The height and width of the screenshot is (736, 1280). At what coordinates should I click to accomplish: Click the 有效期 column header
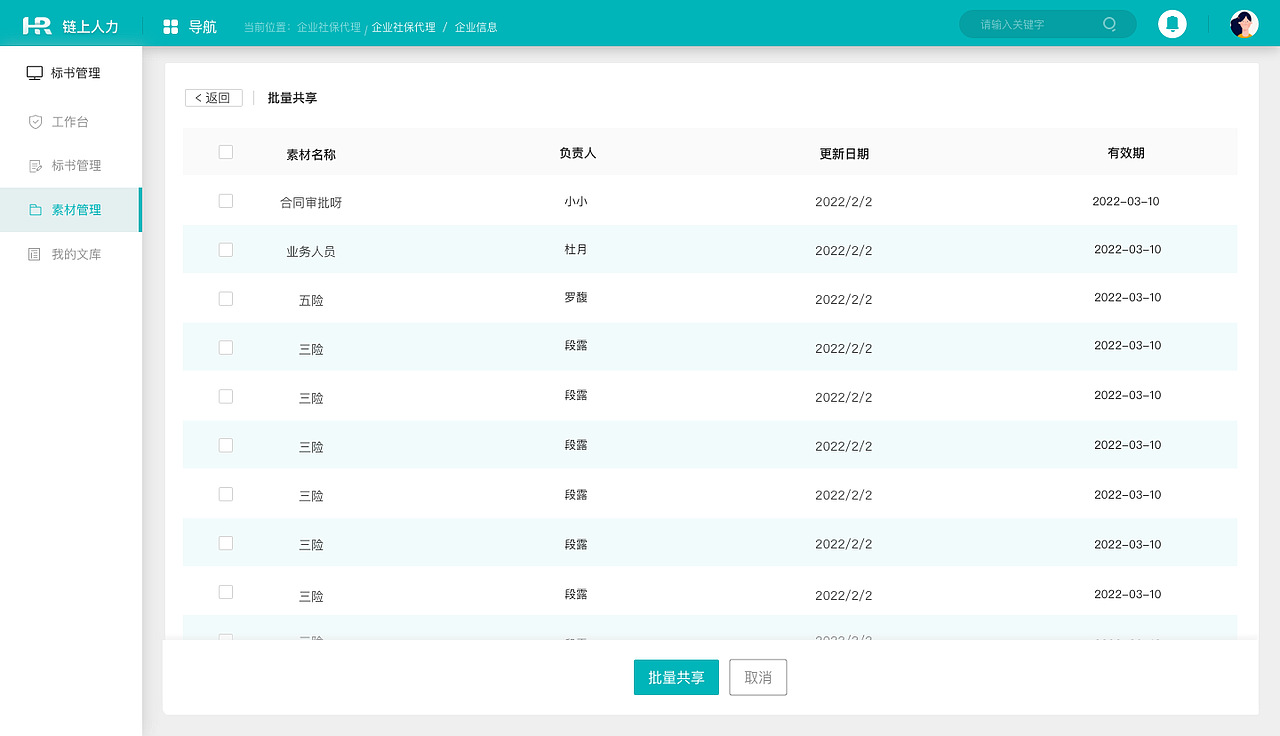pos(1126,153)
